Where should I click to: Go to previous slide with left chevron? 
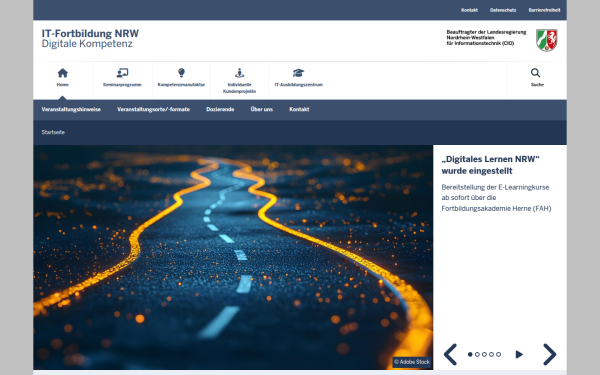pos(450,354)
